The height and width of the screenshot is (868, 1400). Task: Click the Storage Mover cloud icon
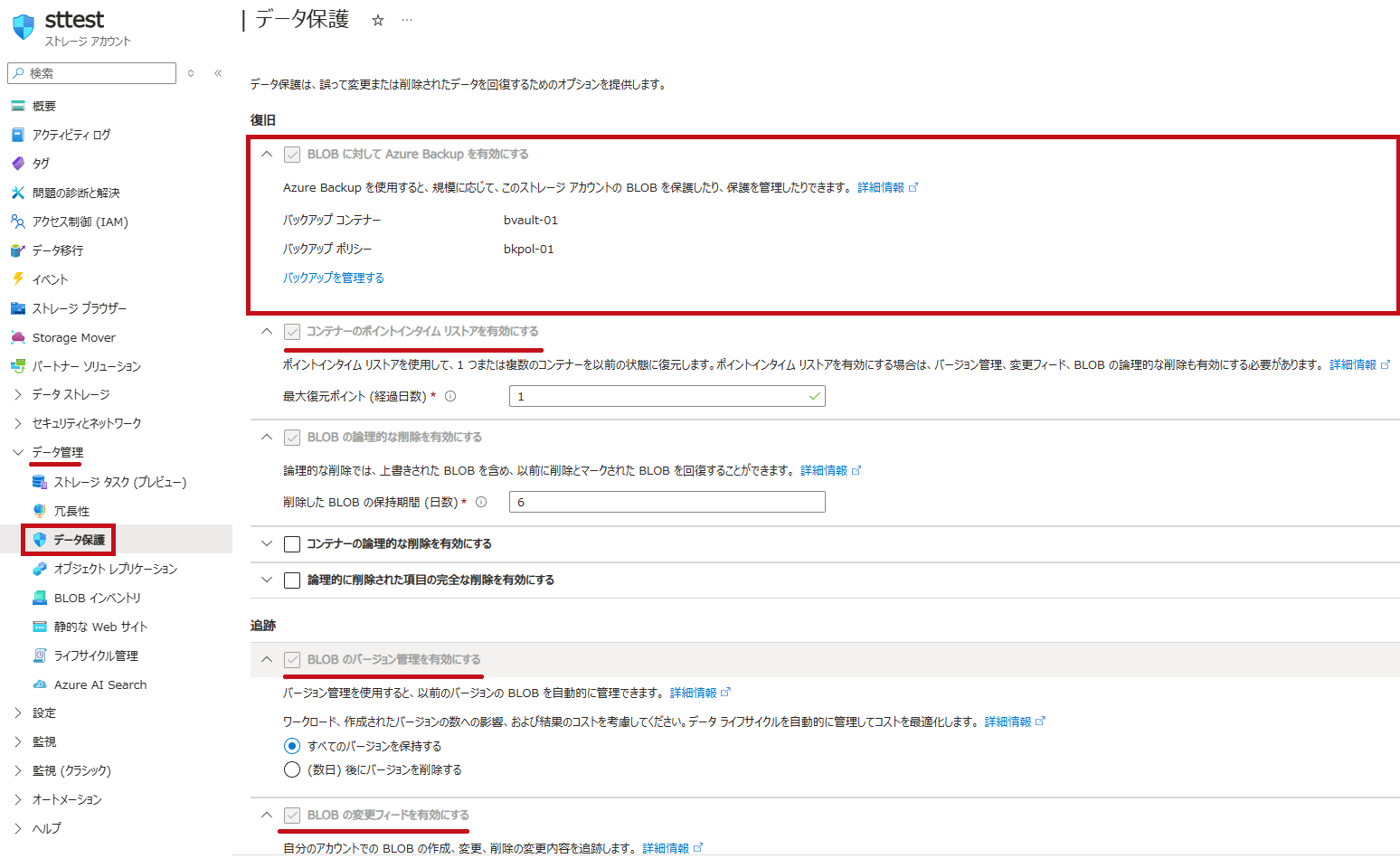[x=18, y=337]
